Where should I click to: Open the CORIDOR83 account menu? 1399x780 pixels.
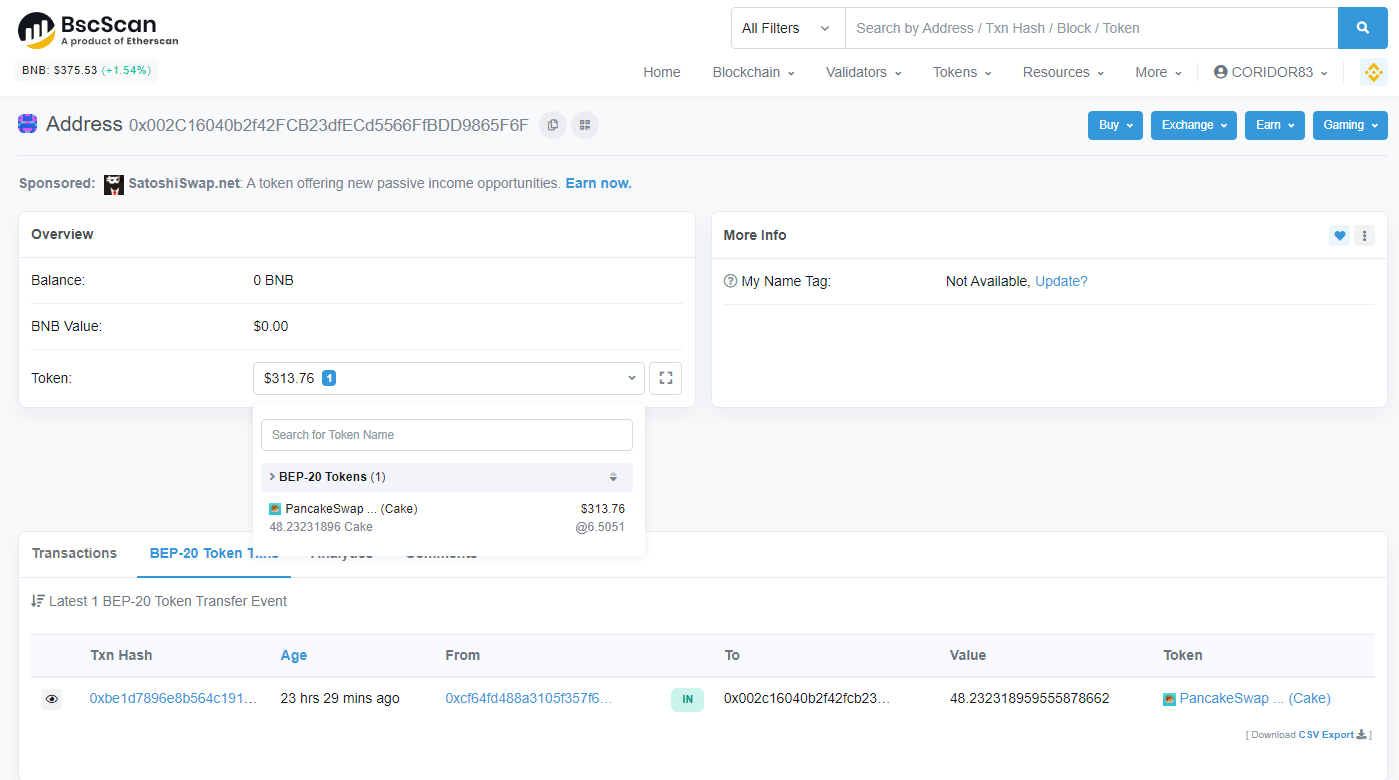click(1271, 72)
